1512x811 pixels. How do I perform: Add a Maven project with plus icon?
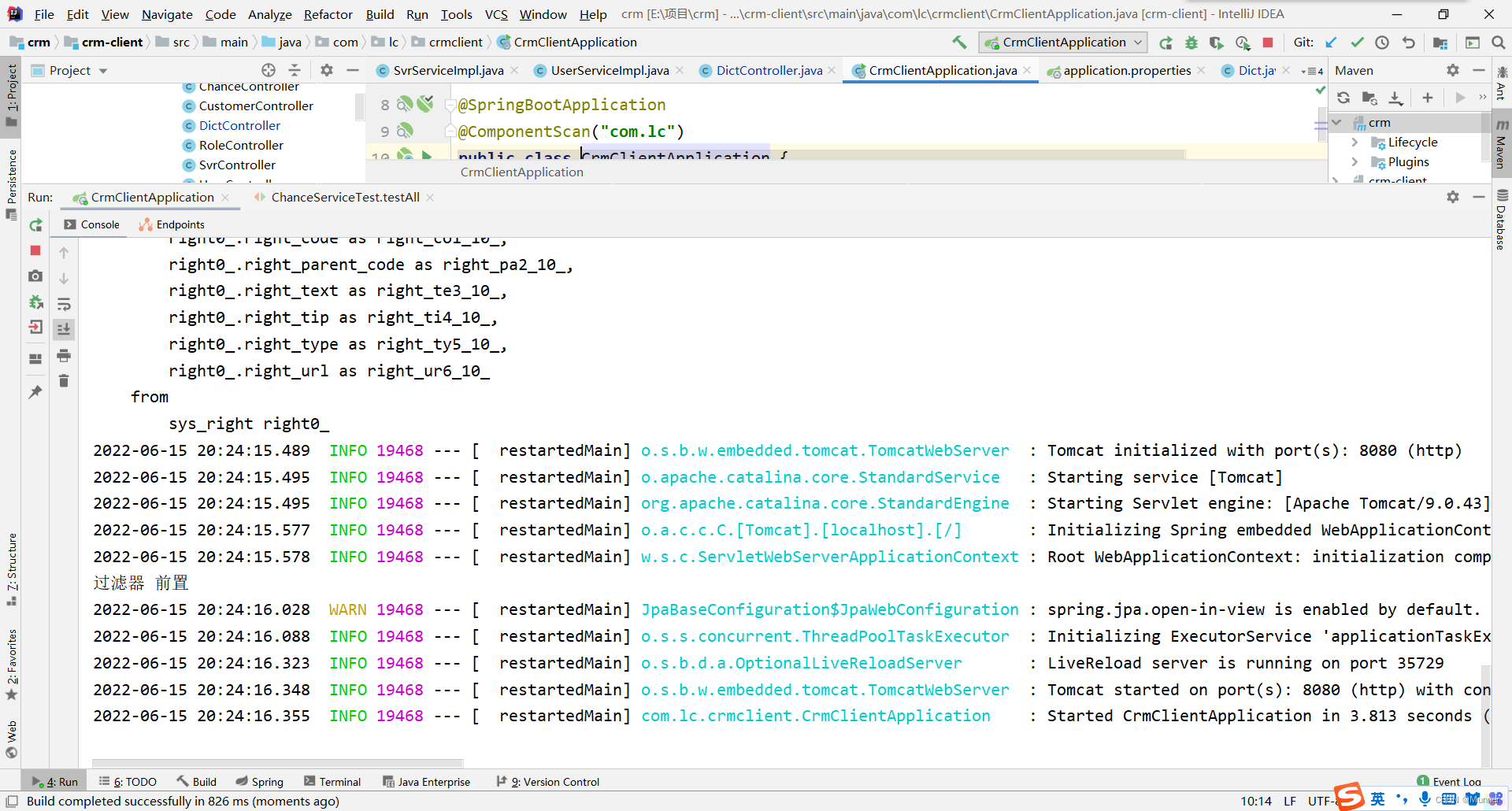click(1428, 98)
